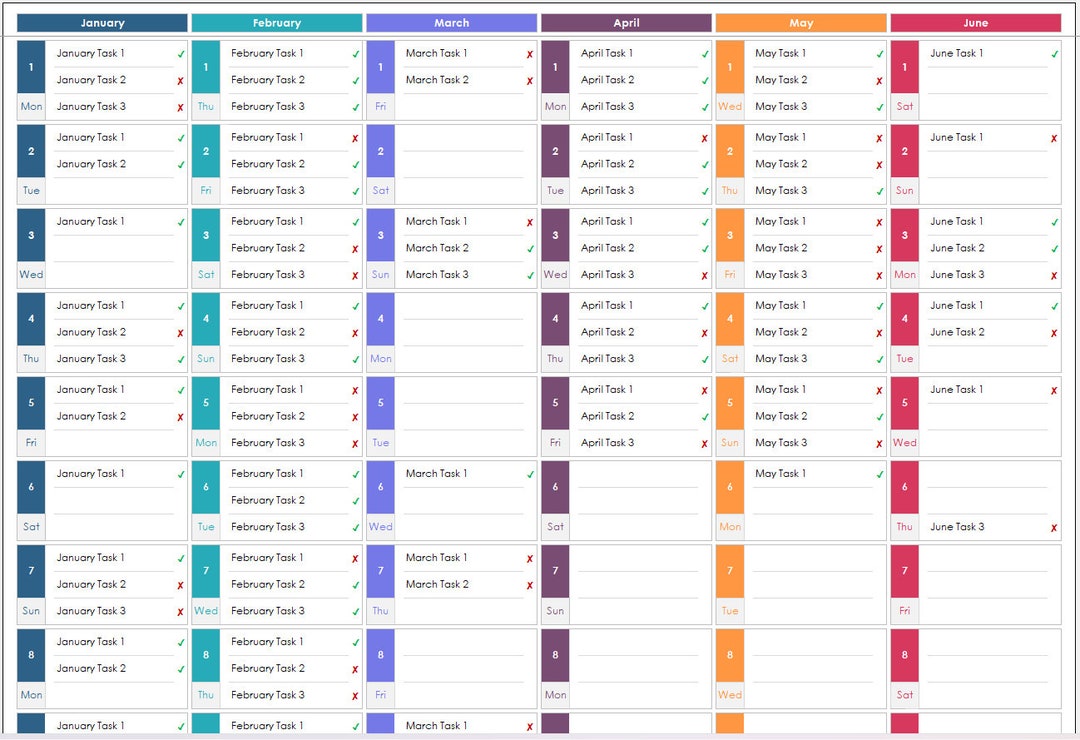Click green check beside May 6 Task 1

880,474
